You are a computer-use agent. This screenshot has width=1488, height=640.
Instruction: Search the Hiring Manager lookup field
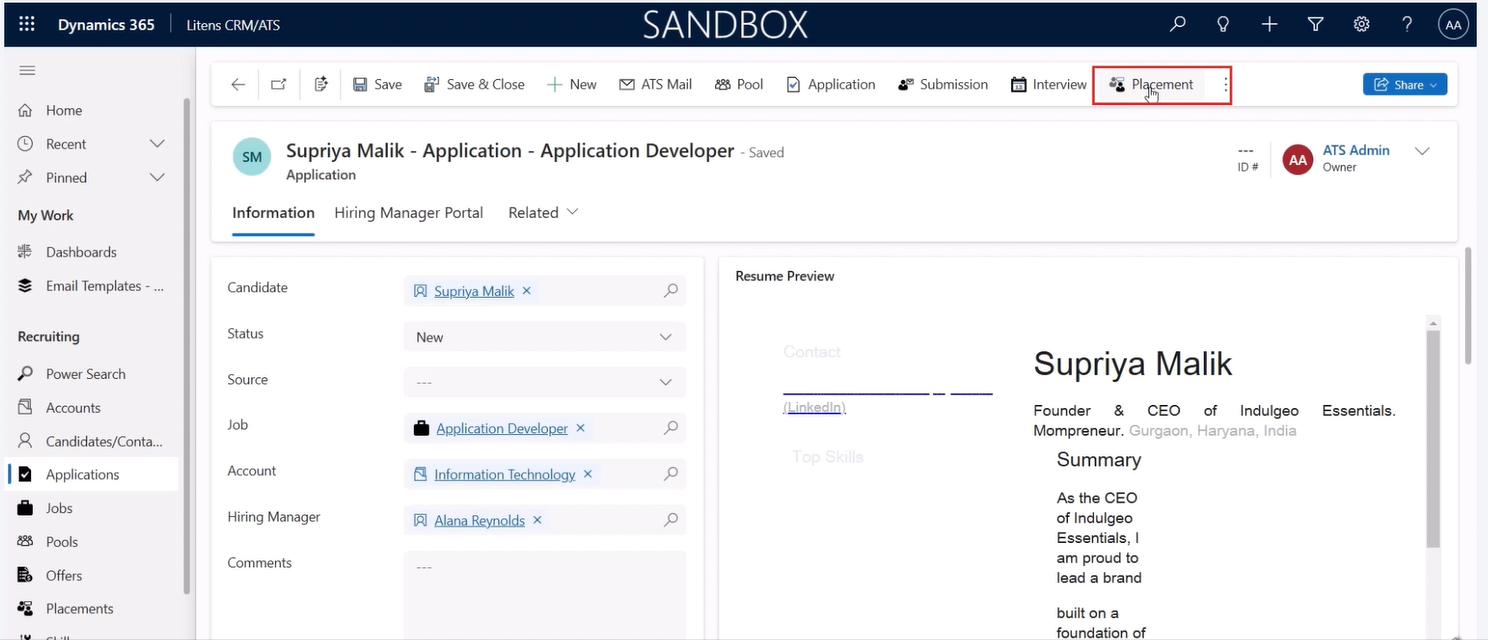point(671,520)
